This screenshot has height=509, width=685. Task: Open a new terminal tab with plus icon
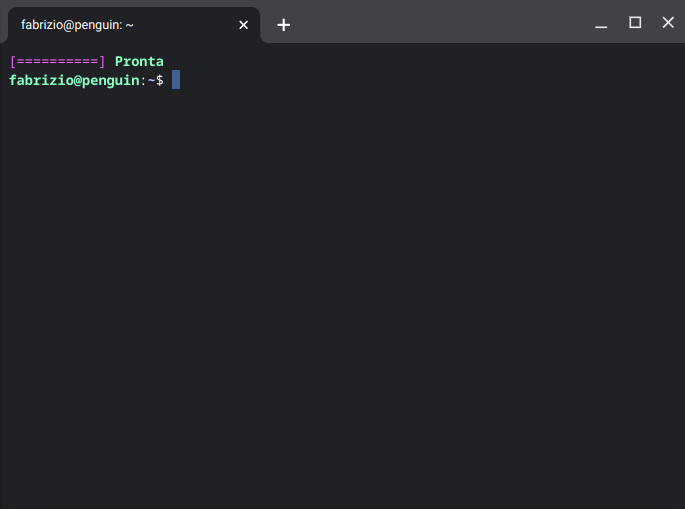(283, 25)
